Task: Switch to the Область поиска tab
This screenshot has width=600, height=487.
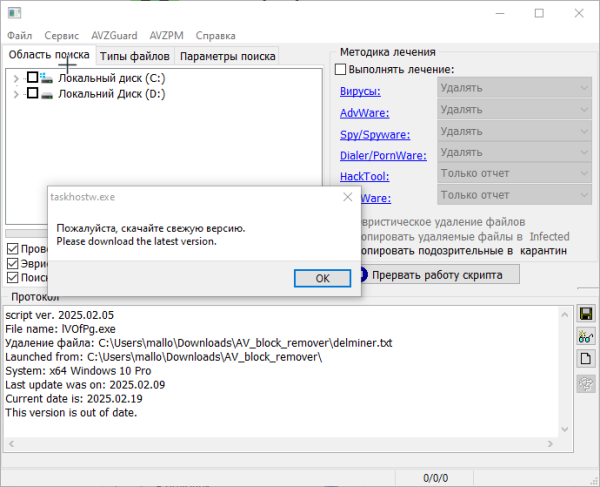Action: tap(49, 55)
